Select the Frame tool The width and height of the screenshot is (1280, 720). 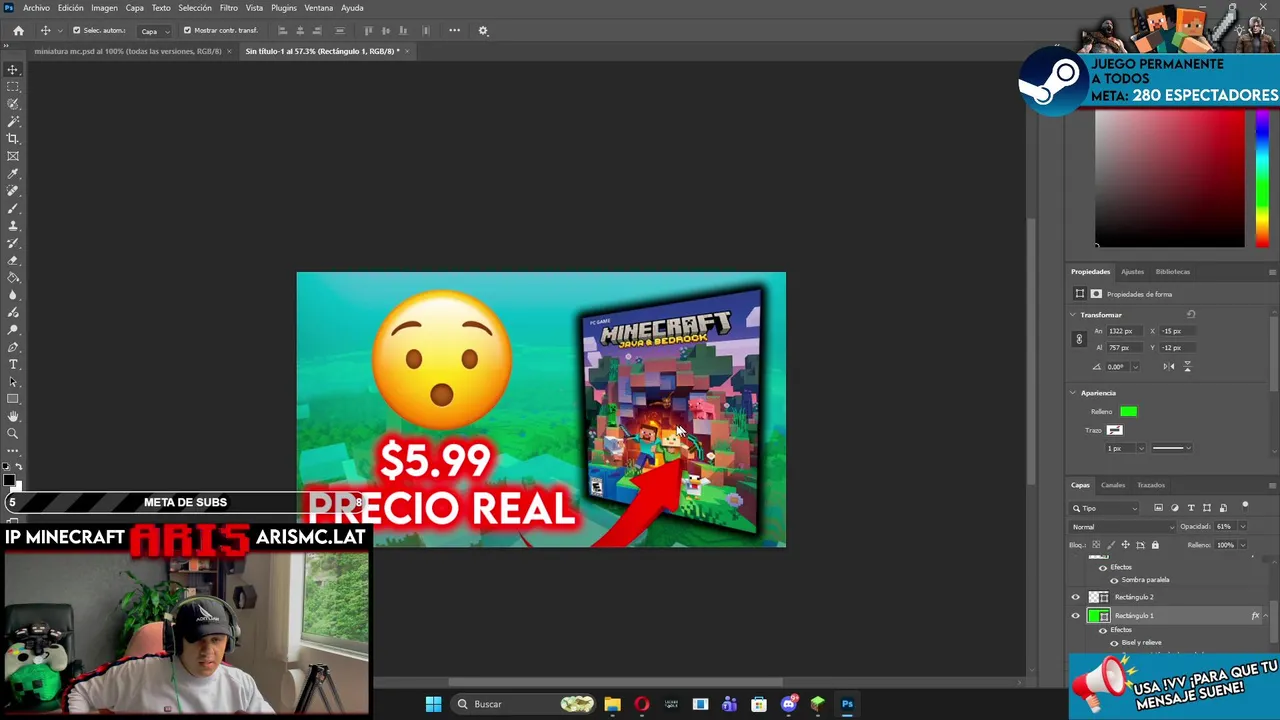(13, 156)
